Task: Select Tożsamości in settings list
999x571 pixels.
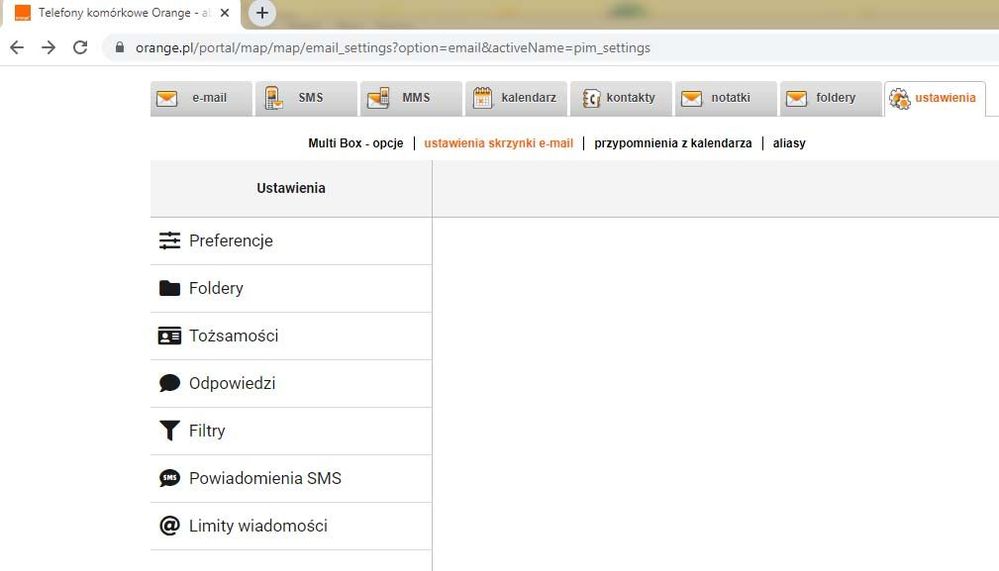Action: pyautogui.click(x=291, y=336)
